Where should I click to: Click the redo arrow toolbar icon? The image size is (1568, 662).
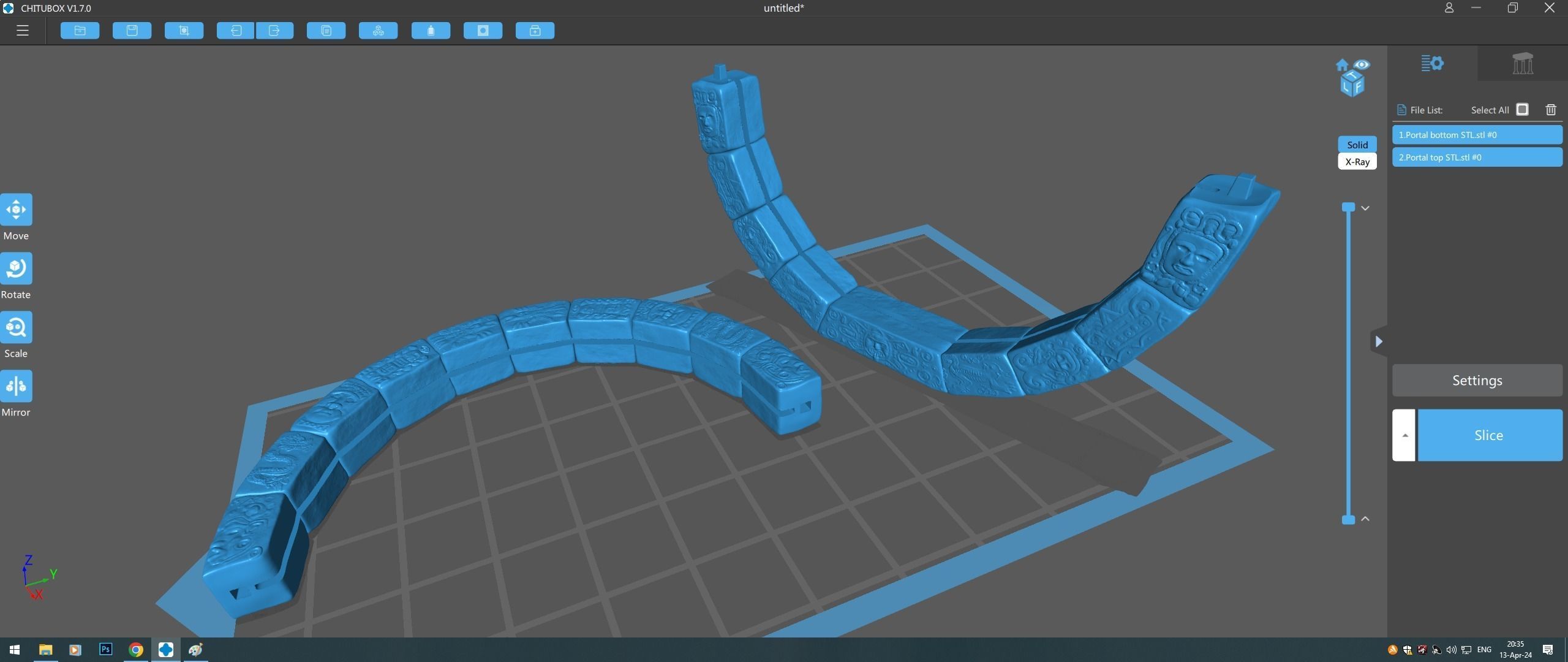pyautogui.click(x=274, y=31)
